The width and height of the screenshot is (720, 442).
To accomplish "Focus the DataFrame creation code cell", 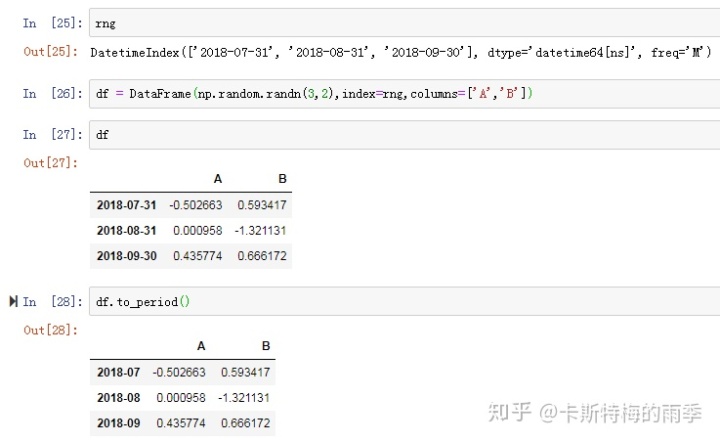I will tap(405, 94).
